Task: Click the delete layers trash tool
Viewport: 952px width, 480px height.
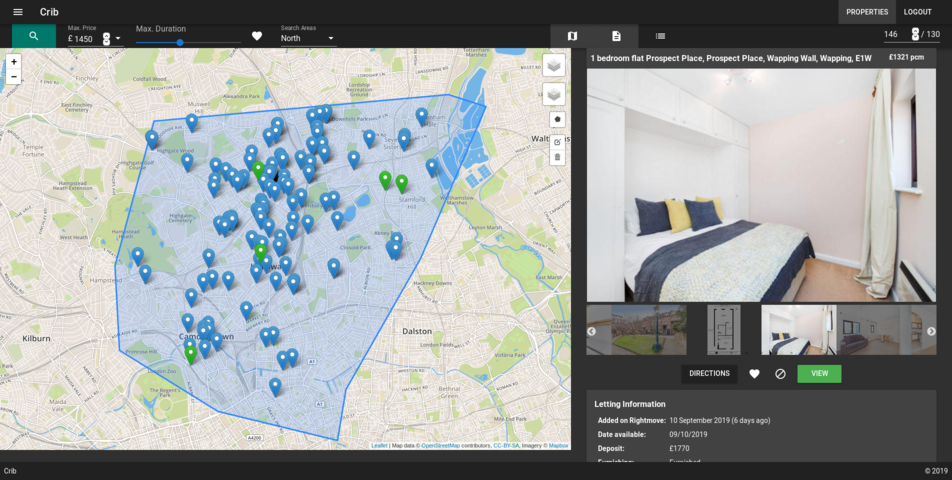Action: pos(558,158)
